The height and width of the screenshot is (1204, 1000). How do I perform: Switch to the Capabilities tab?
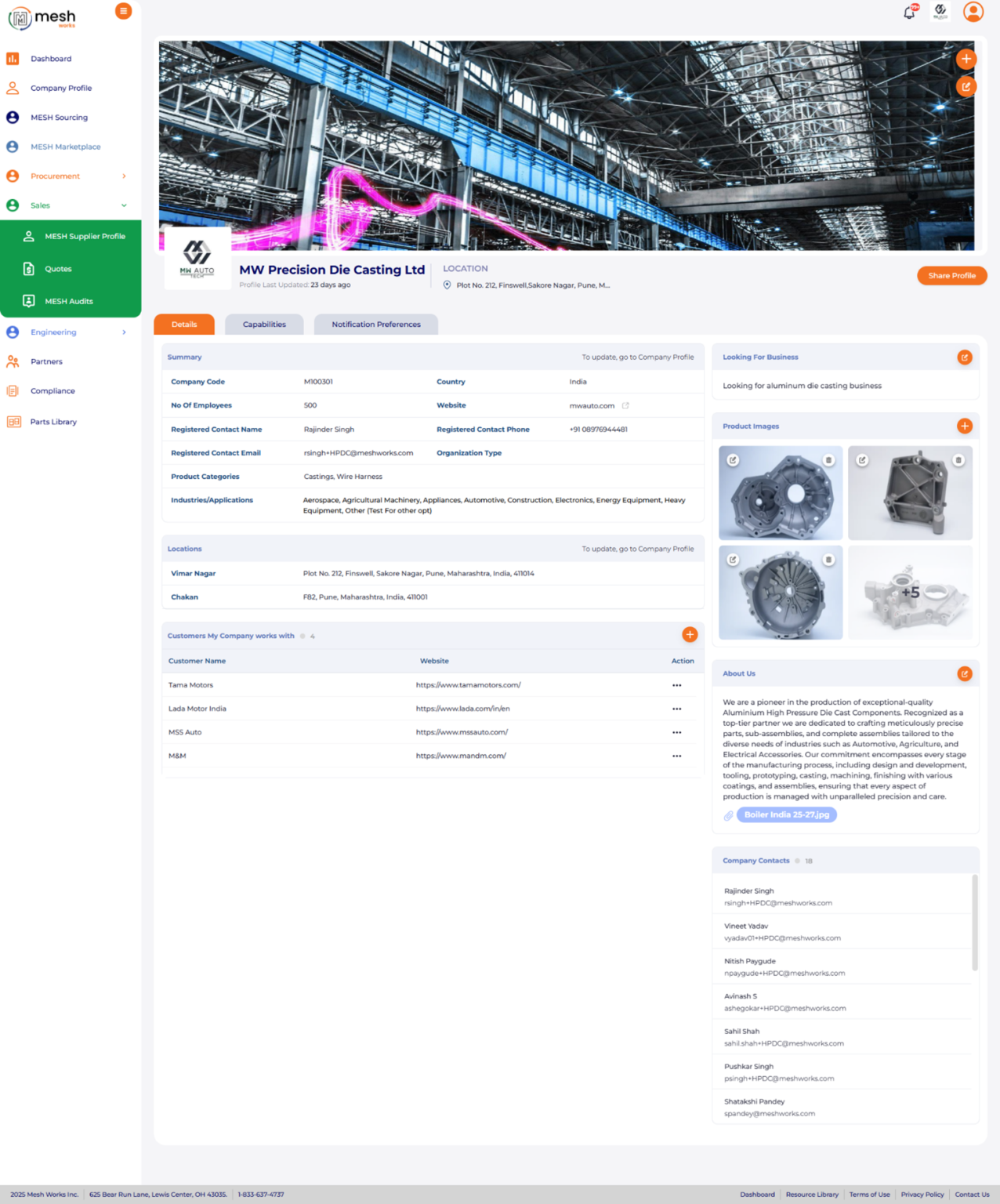click(x=264, y=325)
